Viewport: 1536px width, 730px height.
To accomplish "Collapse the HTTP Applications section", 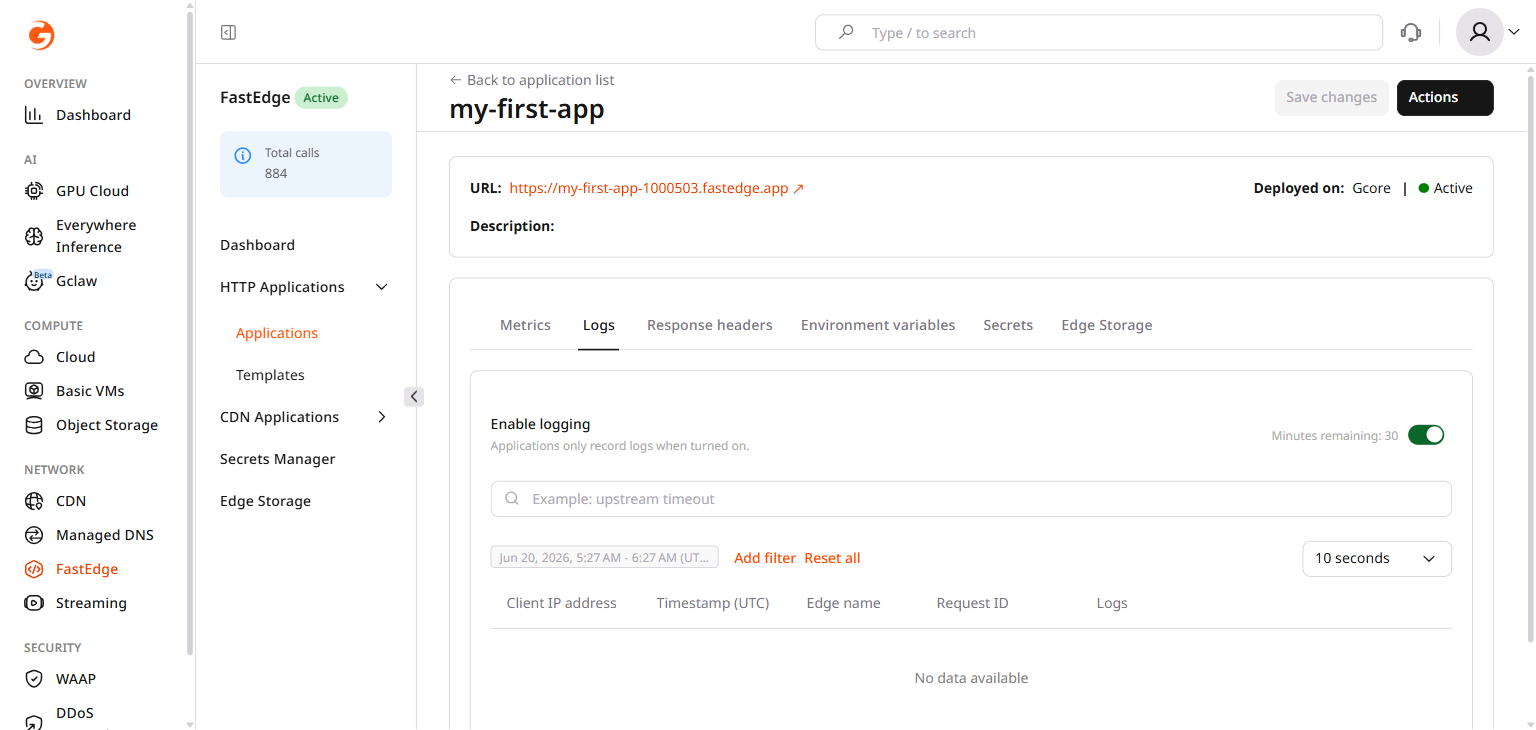I will pyautogui.click(x=381, y=287).
